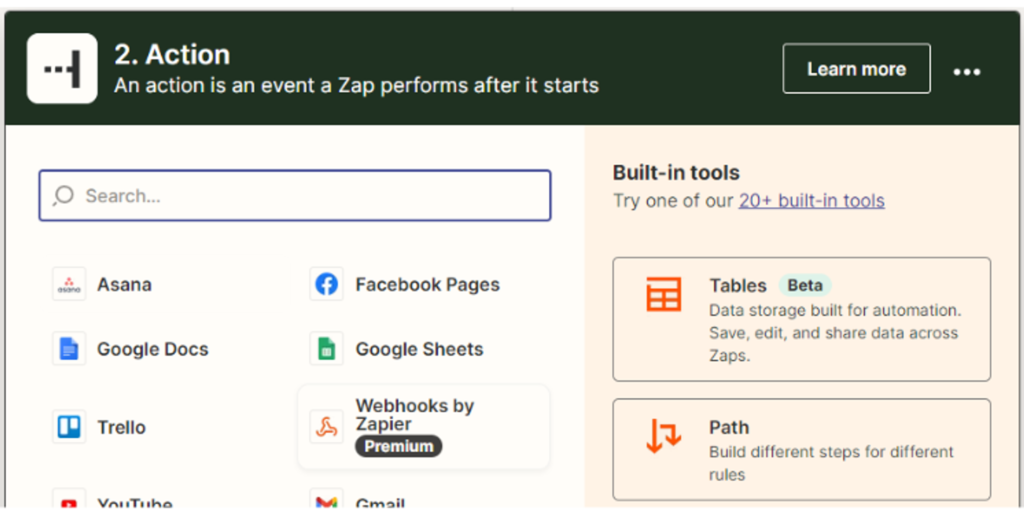Image resolution: width=1024 pixels, height=516 pixels.
Task: Open the three-dots more options menu
Action: [x=967, y=71]
